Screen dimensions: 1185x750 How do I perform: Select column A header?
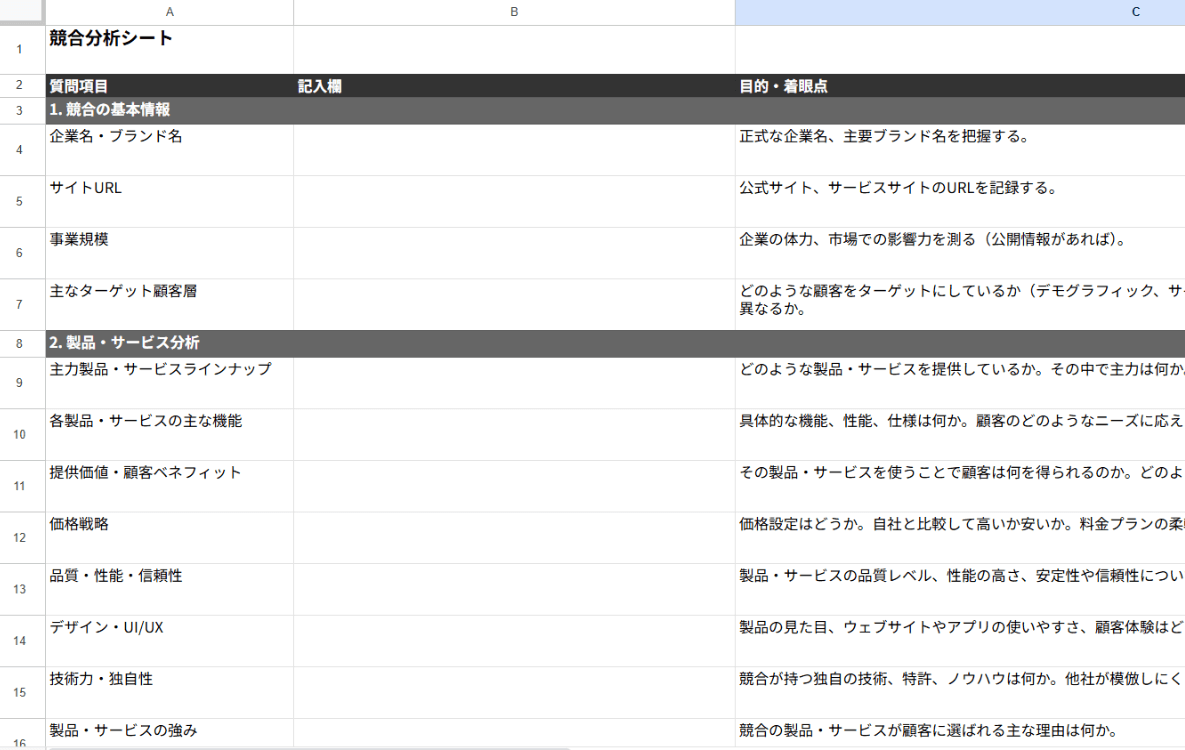[x=169, y=12]
